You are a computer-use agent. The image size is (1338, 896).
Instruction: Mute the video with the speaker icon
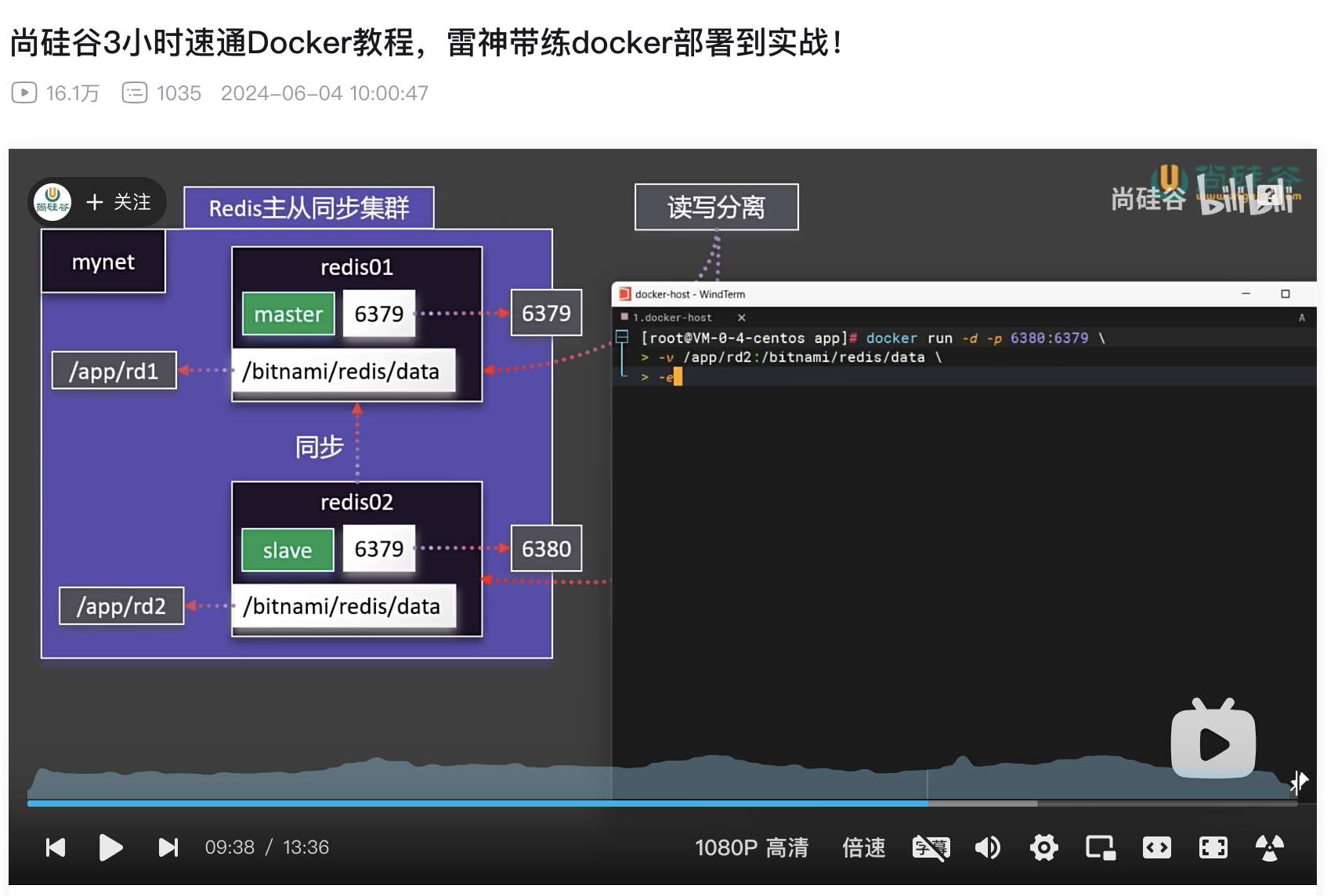coord(987,847)
